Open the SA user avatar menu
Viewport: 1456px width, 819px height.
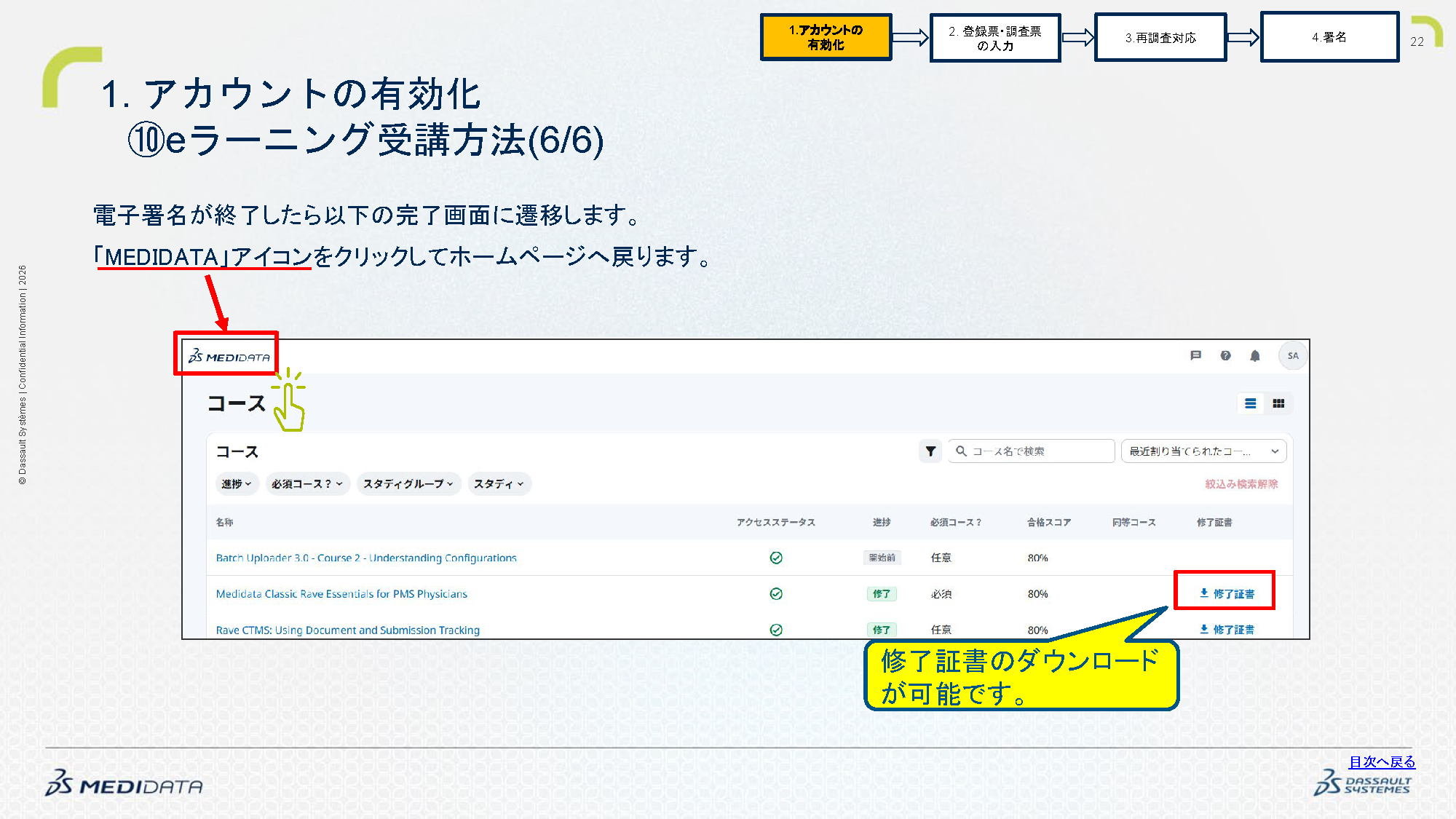tap(1293, 356)
